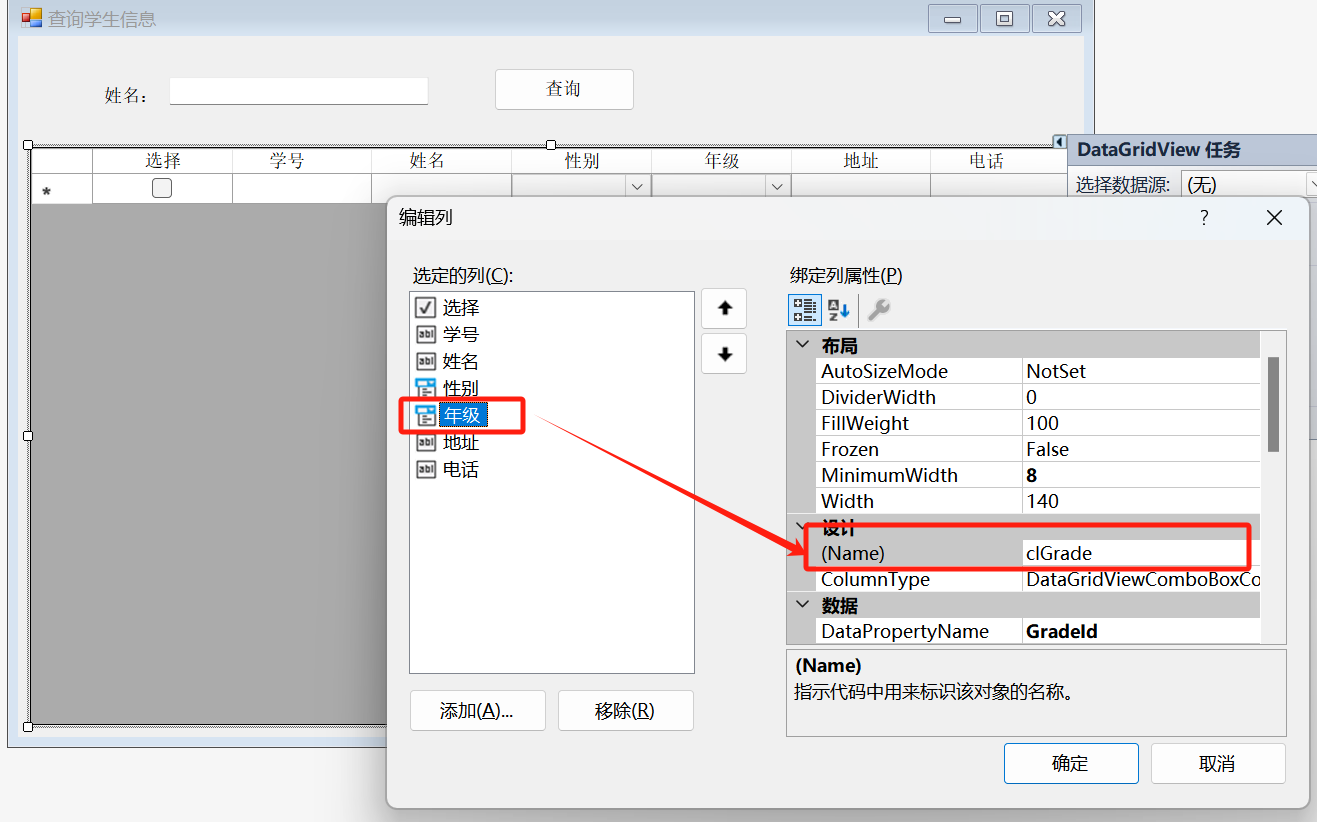
Task: Open the 性别 dropdown in grid row
Action: pyautogui.click(x=636, y=187)
